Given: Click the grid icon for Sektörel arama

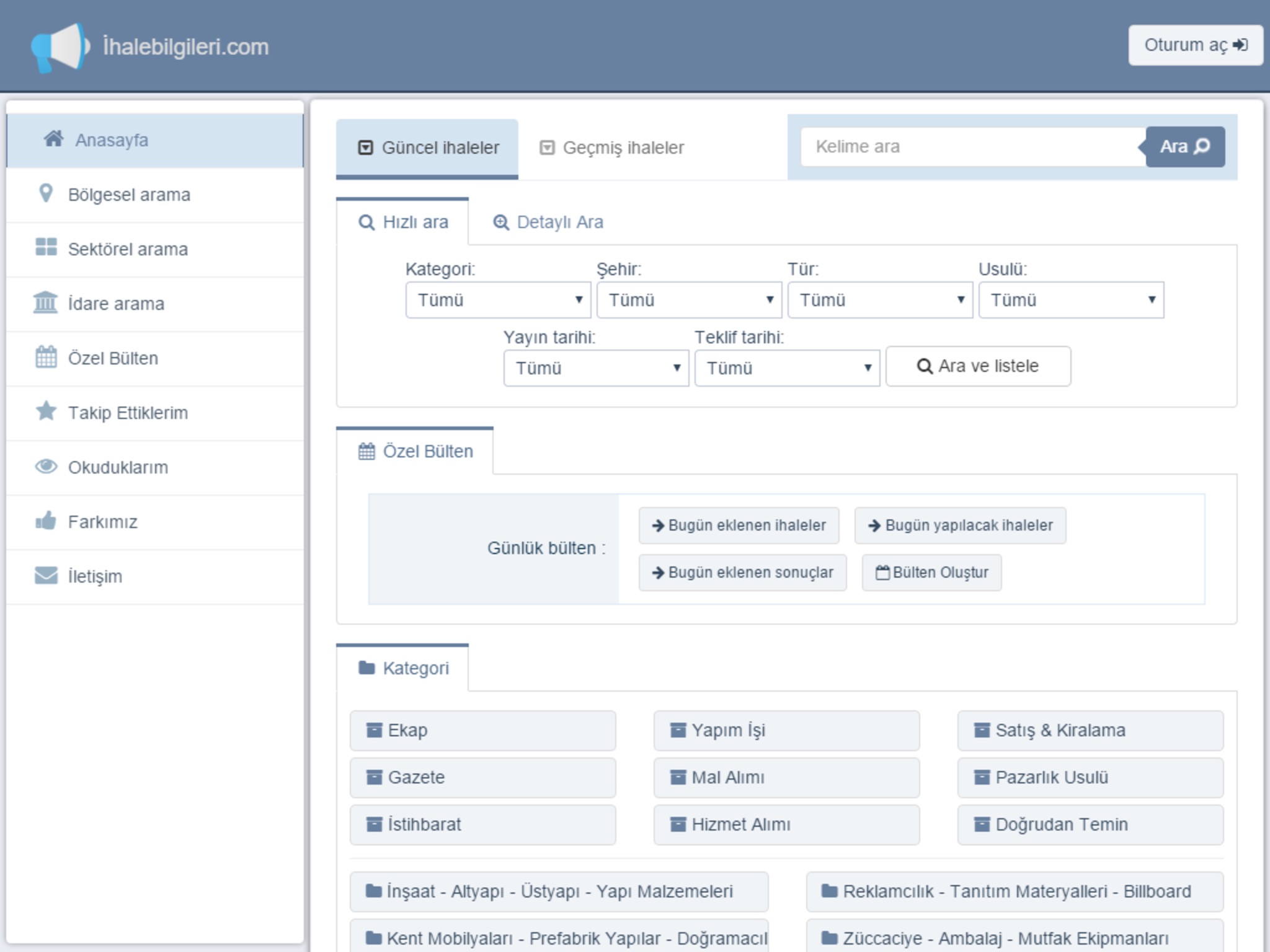Looking at the screenshot, I should pos(46,248).
